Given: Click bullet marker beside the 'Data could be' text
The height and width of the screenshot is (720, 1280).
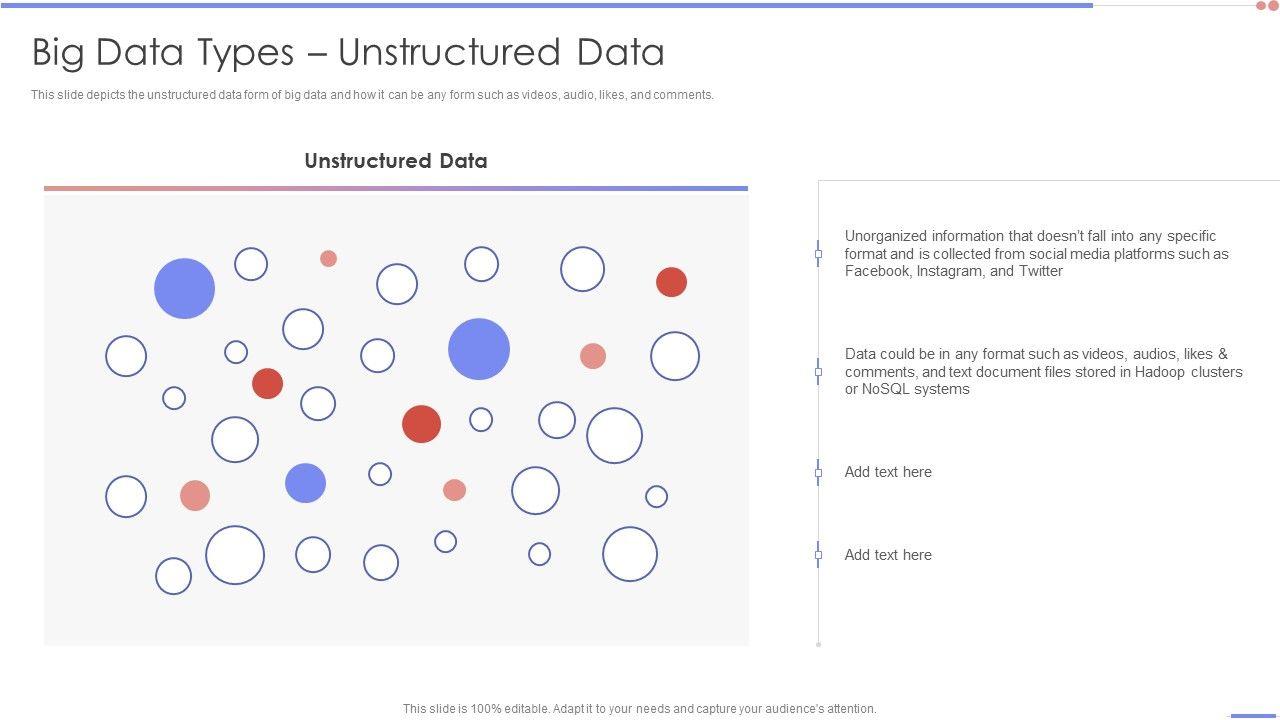Looking at the screenshot, I should click(x=818, y=372).
